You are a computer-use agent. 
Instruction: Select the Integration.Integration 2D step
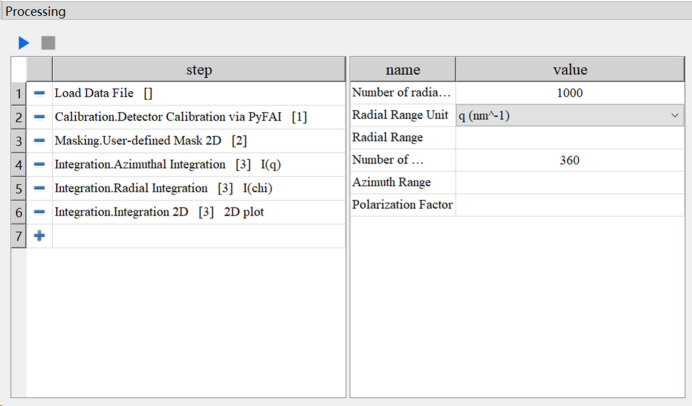coord(199,212)
